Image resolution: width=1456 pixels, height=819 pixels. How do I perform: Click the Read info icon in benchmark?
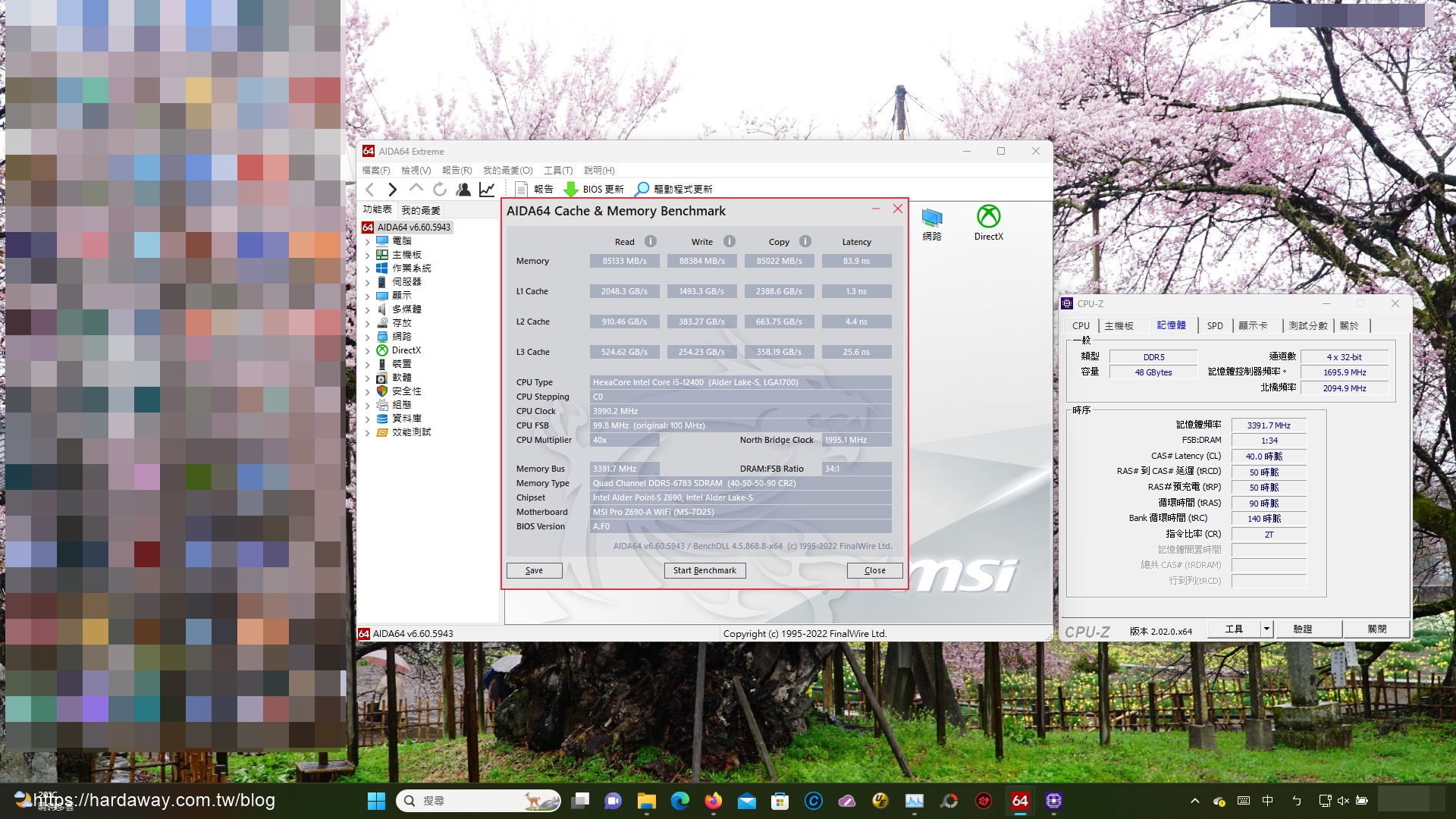651,241
